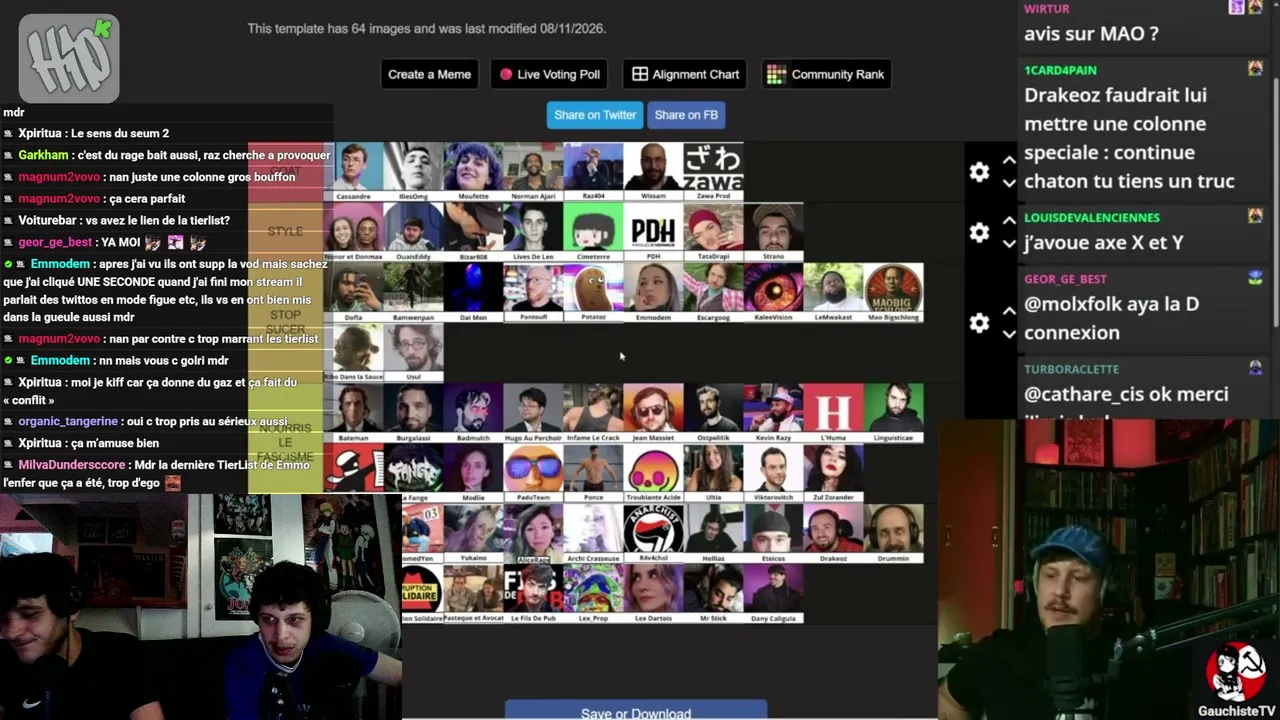Select the Moufette tier image
Viewport: 1280px width, 720px height.
pos(473,172)
